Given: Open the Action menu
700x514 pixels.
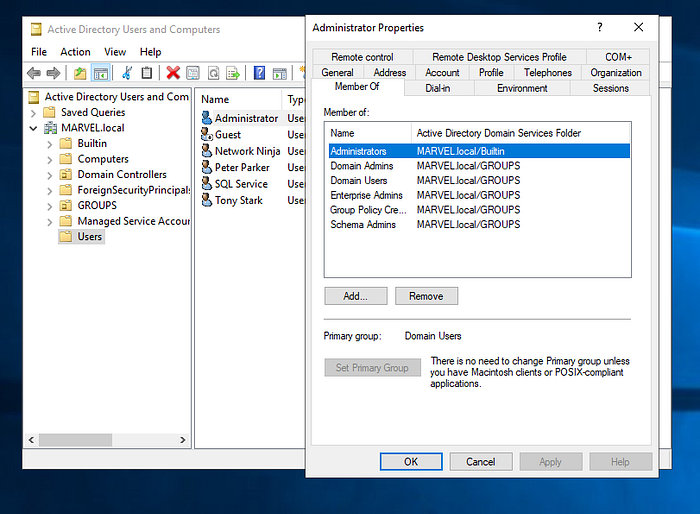Looking at the screenshot, I should coord(75,52).
